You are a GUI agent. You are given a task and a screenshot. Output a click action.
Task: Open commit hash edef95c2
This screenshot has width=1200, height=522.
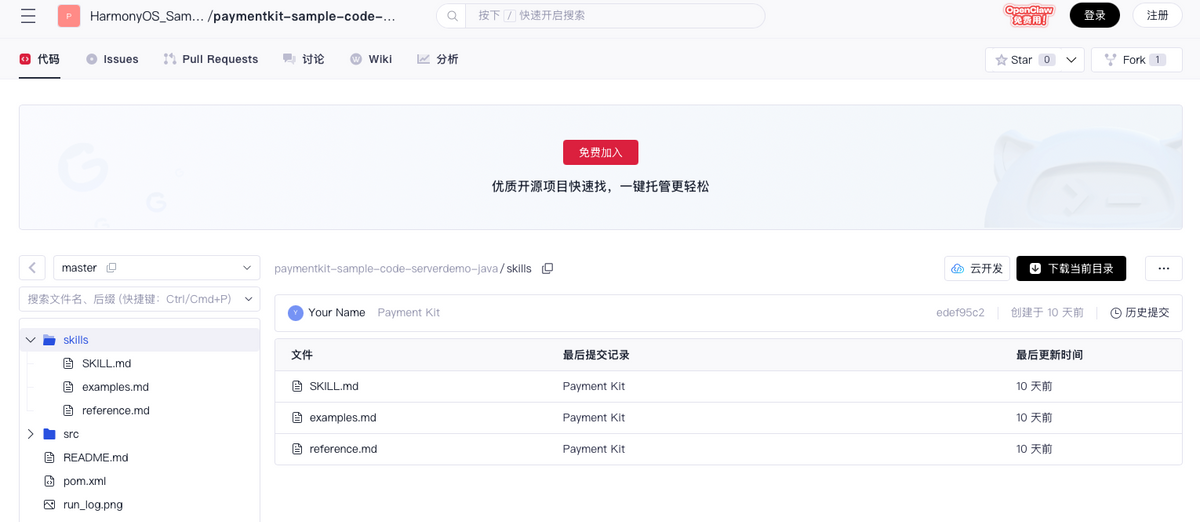tap(960, 313)
